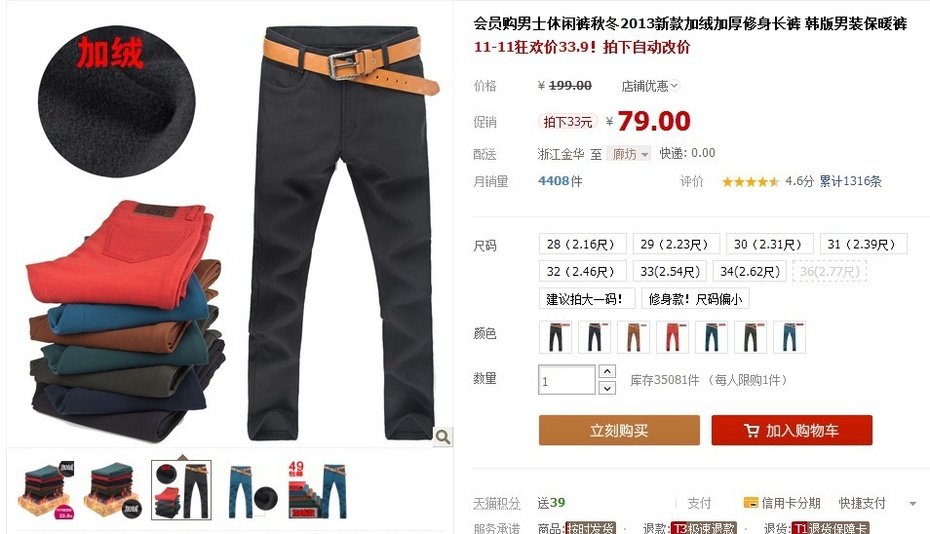The height and width of the screenshot is (534, 930).
Task: Select size 28 (2.16尺)
Action: click(x=582, y=244)
